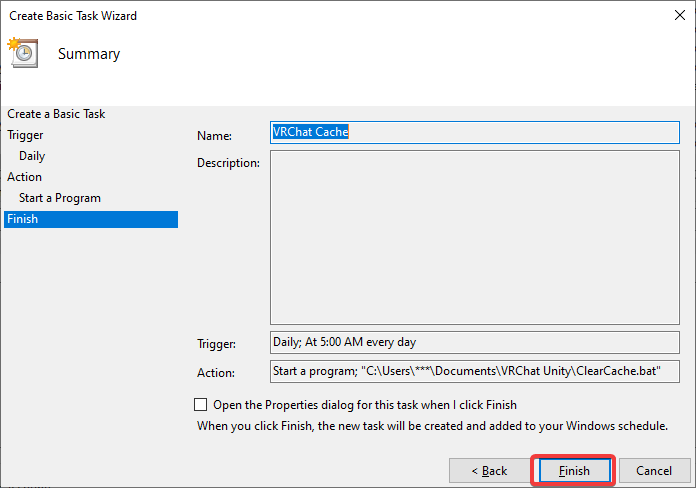Open the Trigger step in sidebar
The height and width of the screenshot is (488, 696).
click(25, 135)
